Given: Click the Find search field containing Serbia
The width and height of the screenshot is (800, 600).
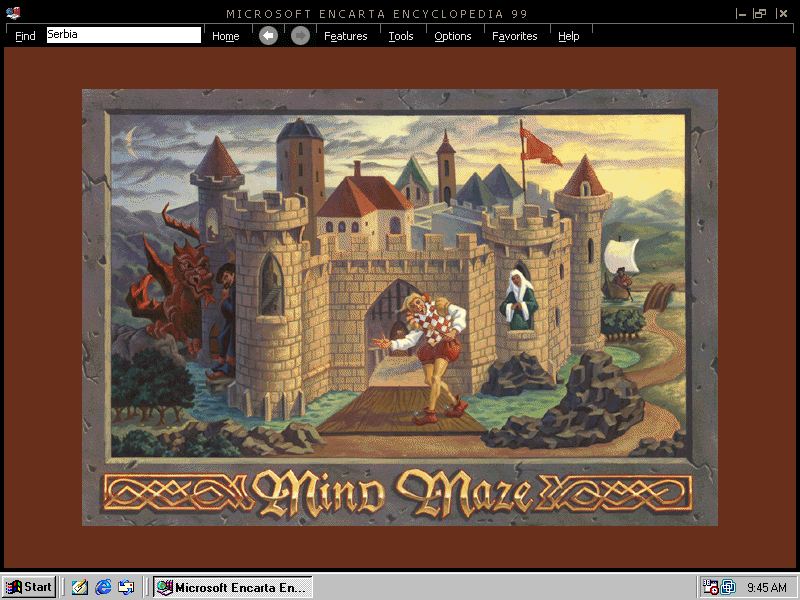Looking at the screenshot, I should tap(123, 35).
